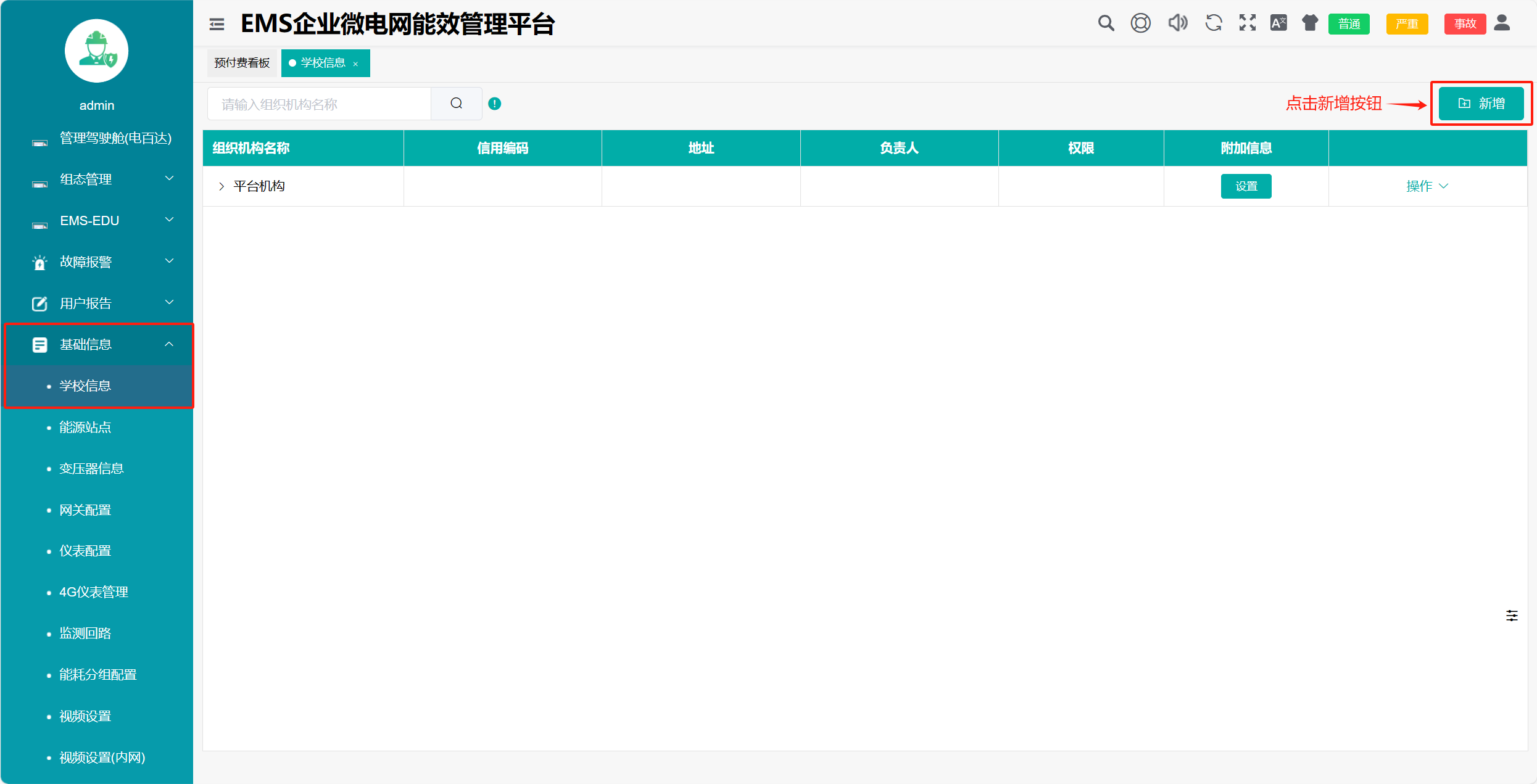
Task: Click the green info hint icon
Action: click(x=494, y=104)
